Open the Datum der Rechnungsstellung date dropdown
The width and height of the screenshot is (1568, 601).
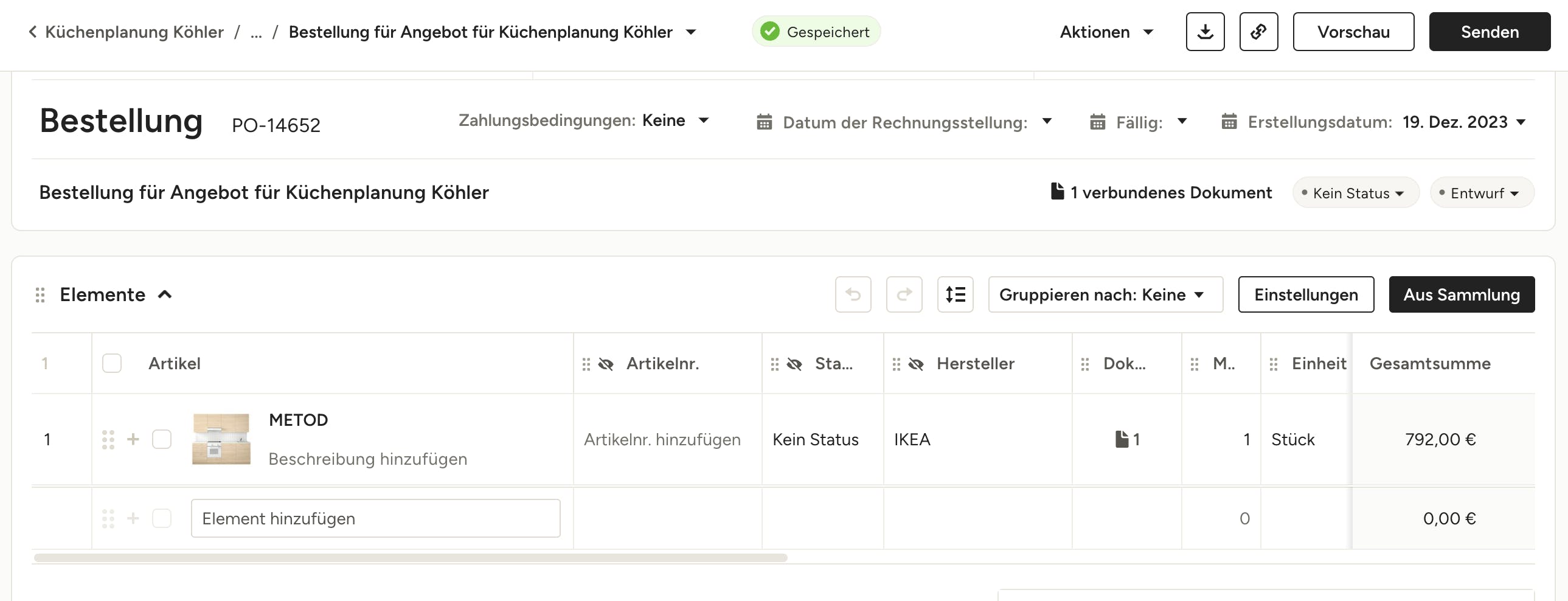[1047, 120]
